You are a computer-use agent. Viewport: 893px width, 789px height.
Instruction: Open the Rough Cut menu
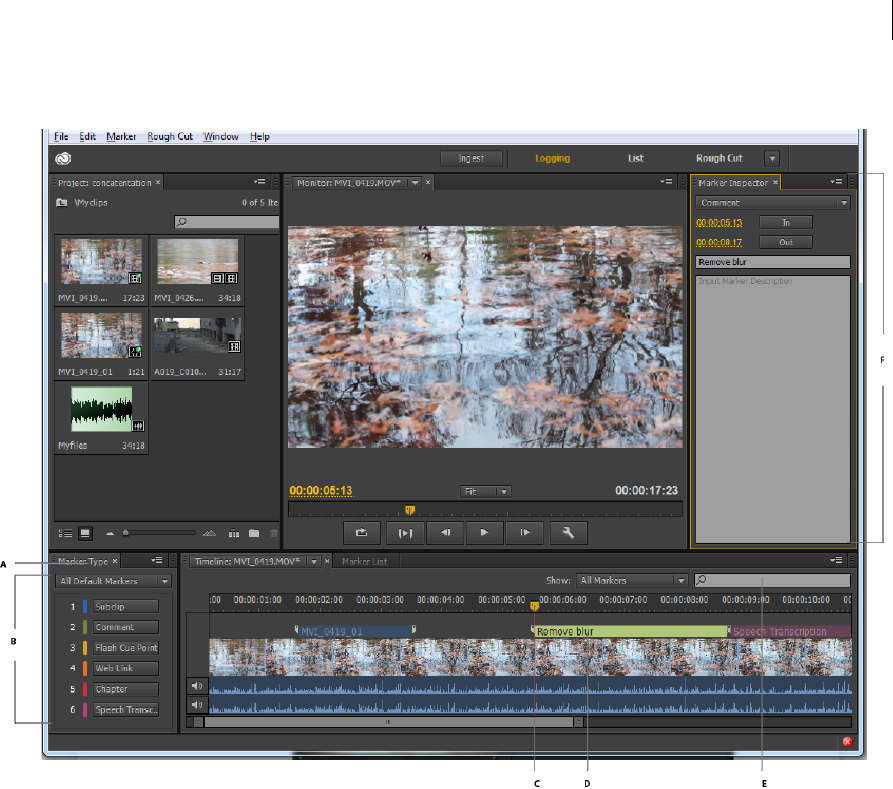(169, 136)
